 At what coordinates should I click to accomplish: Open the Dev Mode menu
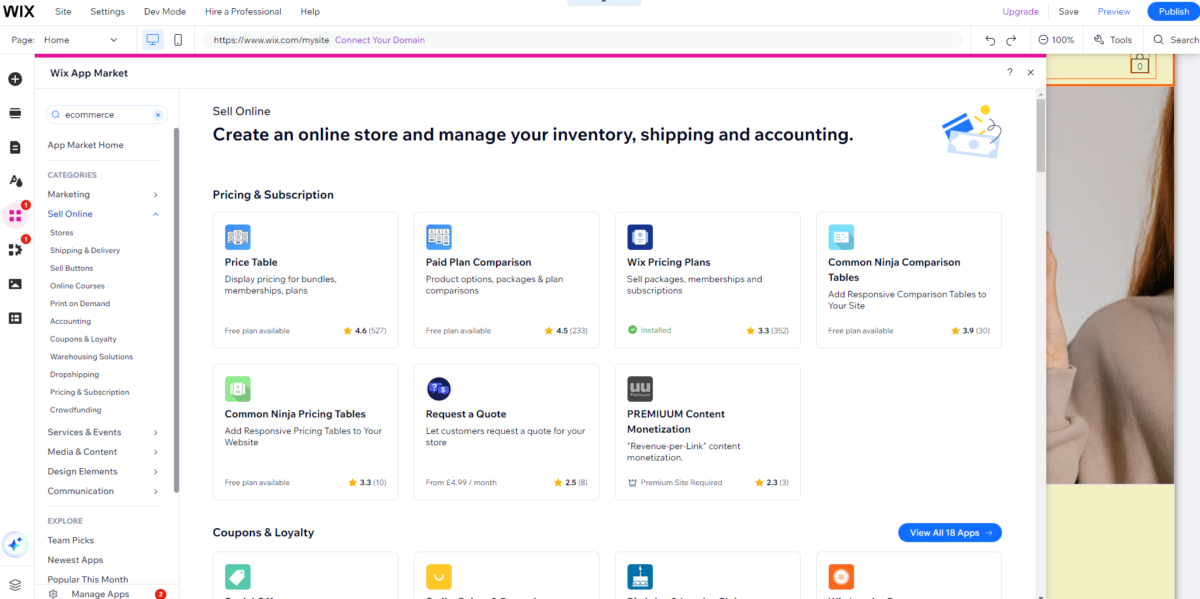click(165, 12)
